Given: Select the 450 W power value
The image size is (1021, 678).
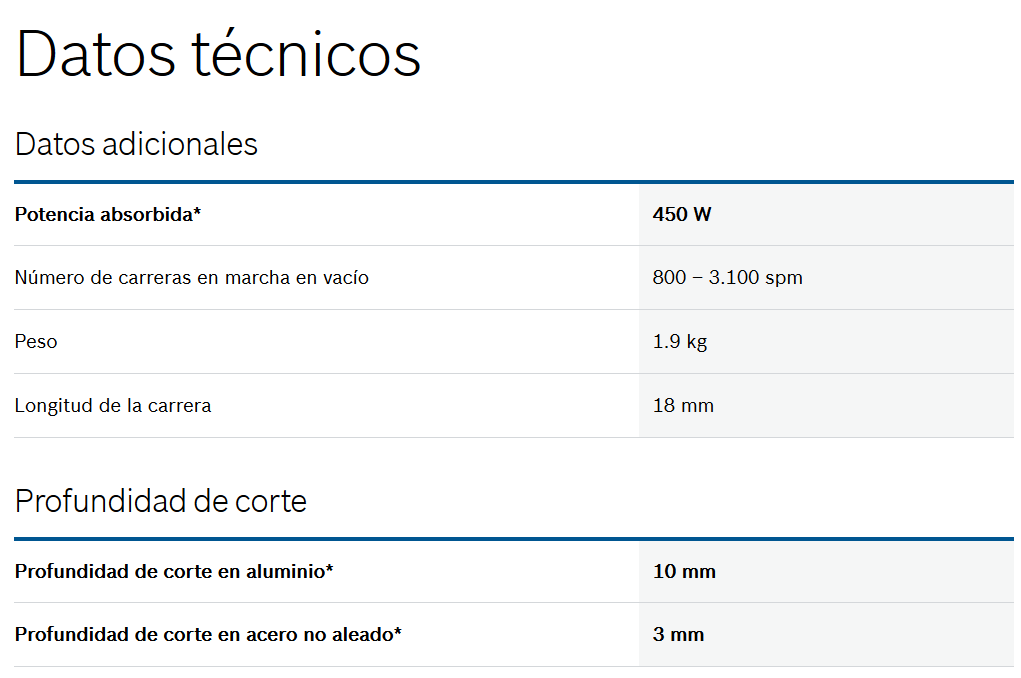Looking at the screenshot, I should 682,214.
